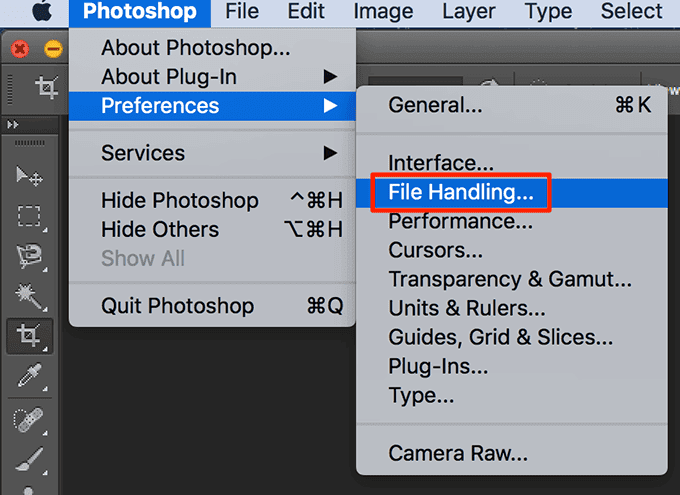The width and height of the screenshot is (680, 495).
Task: Select the Eyedropper tool
Action: coord(29,377)
